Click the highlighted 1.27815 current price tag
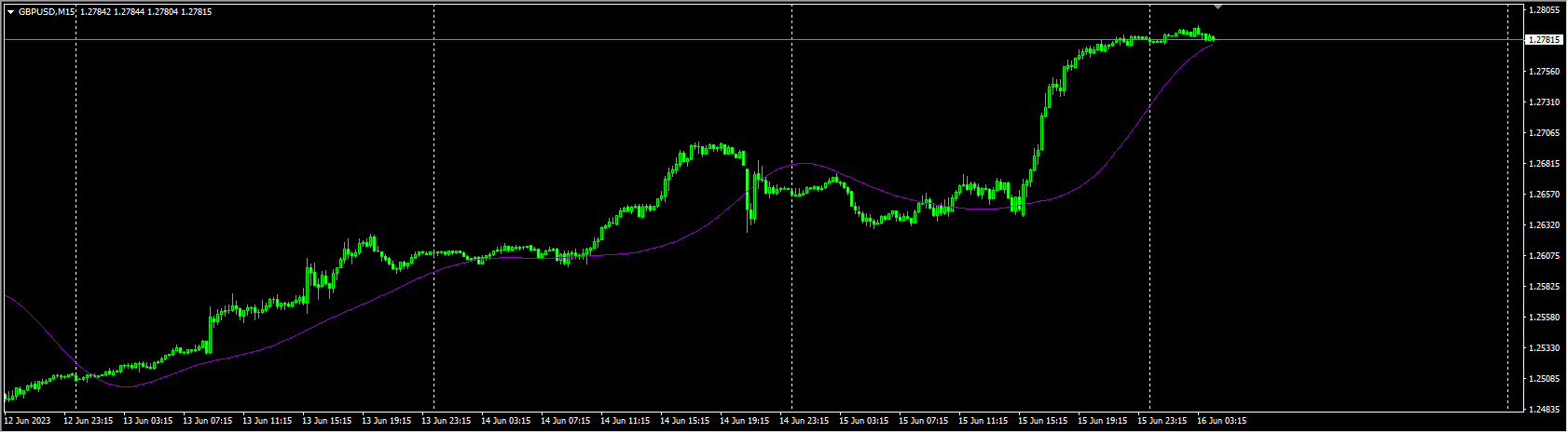 point(1544,40)
